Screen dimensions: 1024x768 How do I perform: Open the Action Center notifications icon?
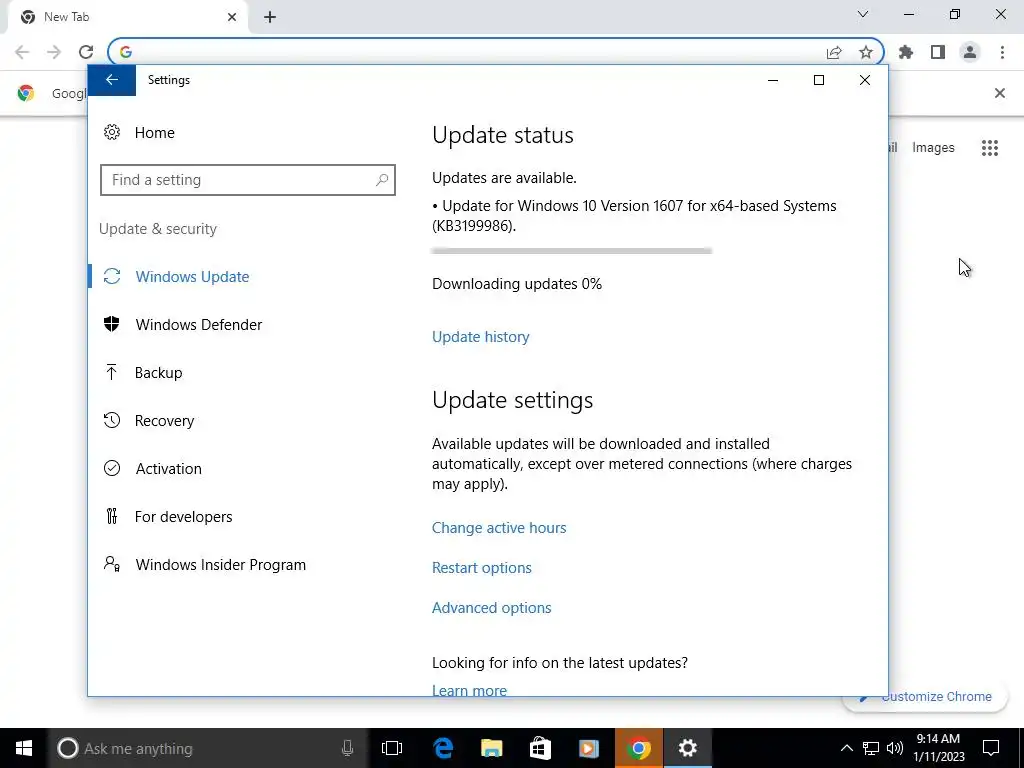[991, 748]
